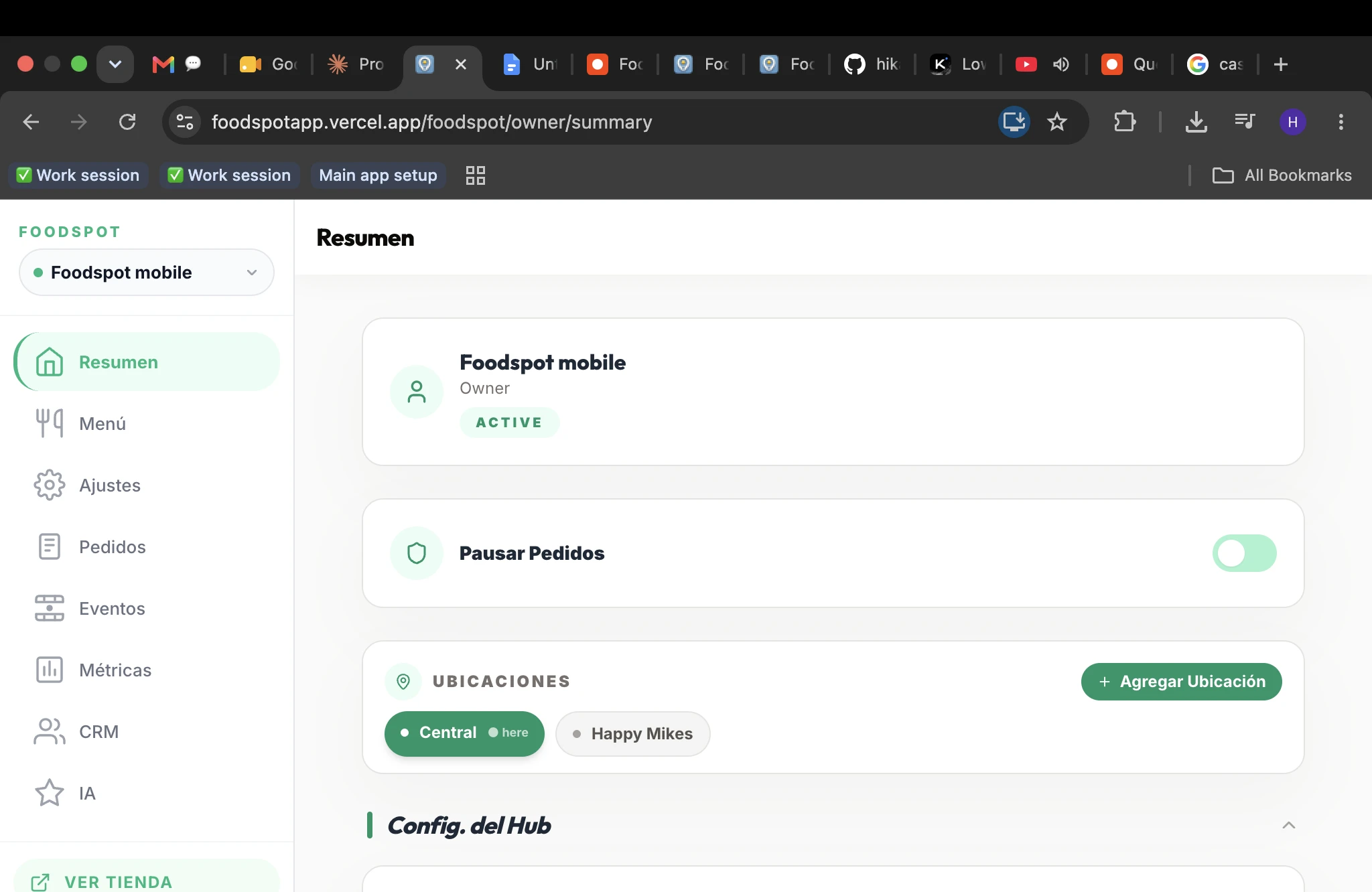Open the Foodspot mobile store dropdown
This screenshot has width=1372, height=892.
click(x=147, y=273)
